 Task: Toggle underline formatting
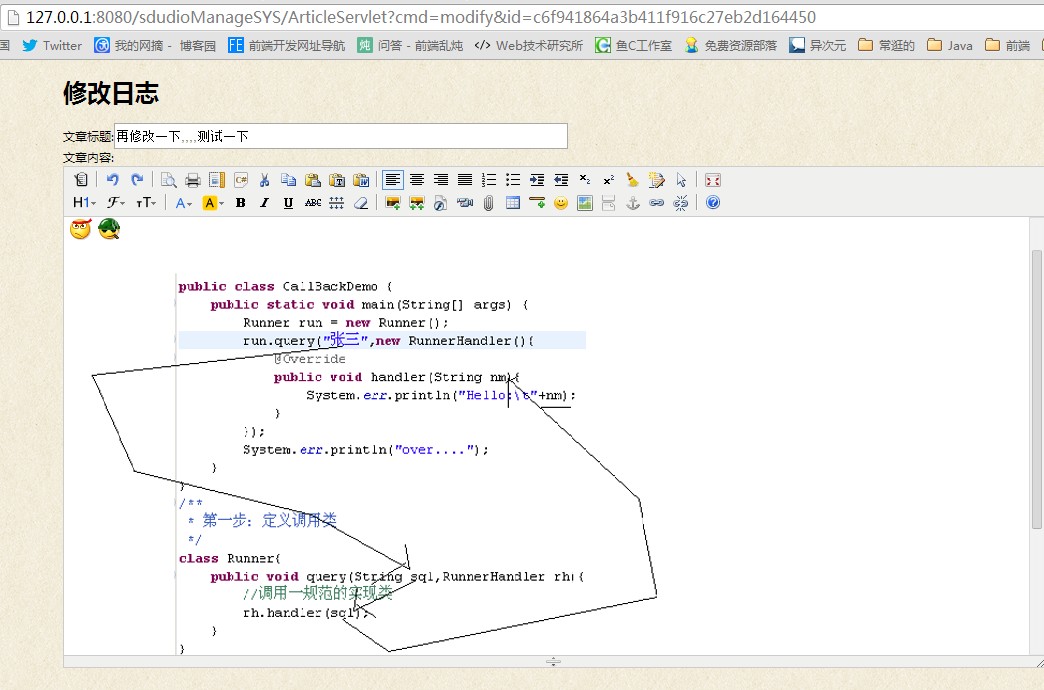coord(288,202)
